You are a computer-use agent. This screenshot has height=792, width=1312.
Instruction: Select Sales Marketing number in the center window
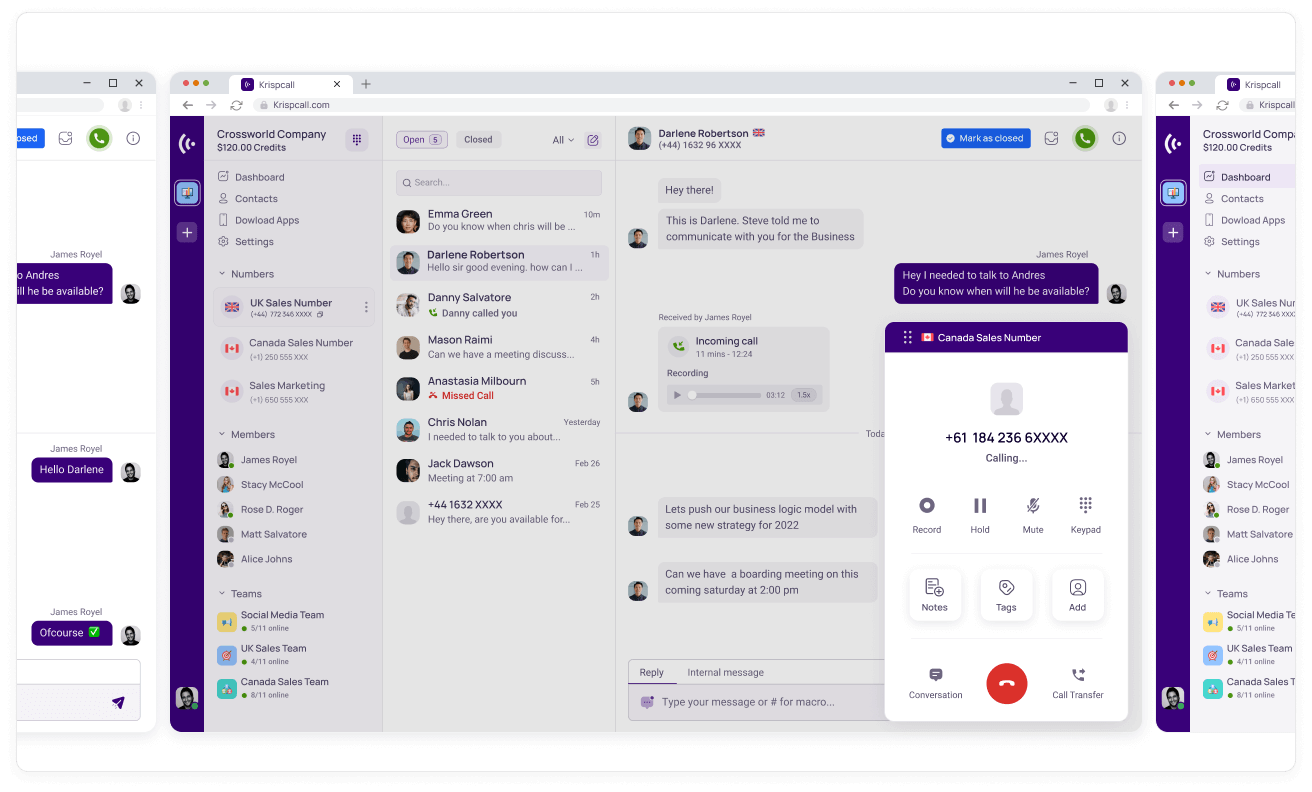point(294,391)
